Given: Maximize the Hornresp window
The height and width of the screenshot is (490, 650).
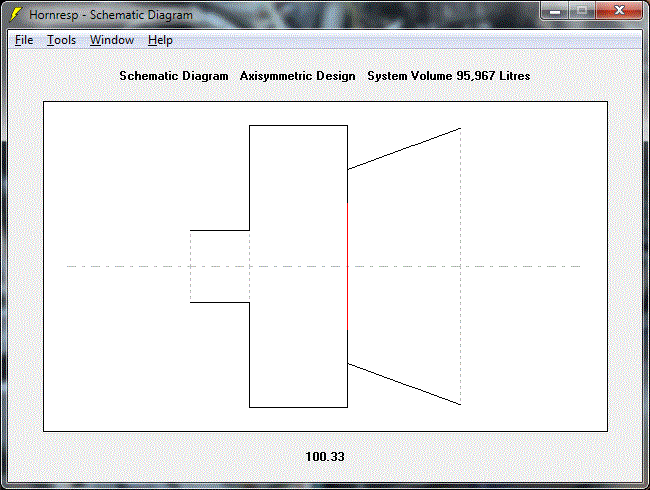Looking at the screenshot, I should pos(582,11).
